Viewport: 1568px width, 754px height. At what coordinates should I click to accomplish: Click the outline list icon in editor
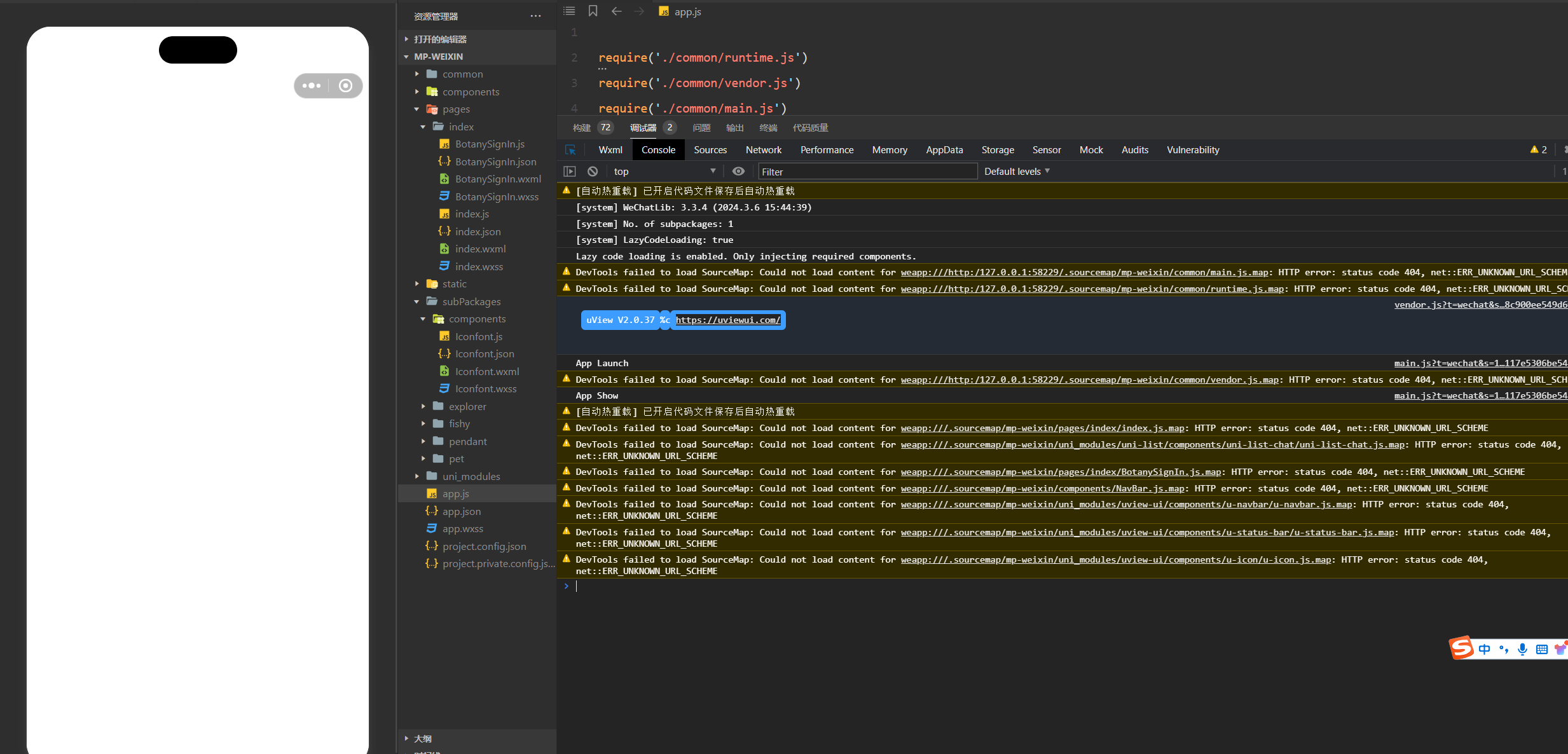click(x=569, y=11)
